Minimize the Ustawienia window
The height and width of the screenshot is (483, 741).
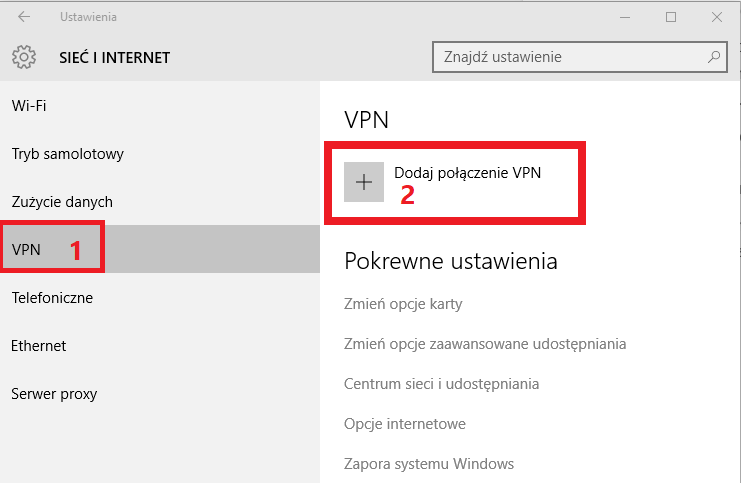tap(624, 17)
